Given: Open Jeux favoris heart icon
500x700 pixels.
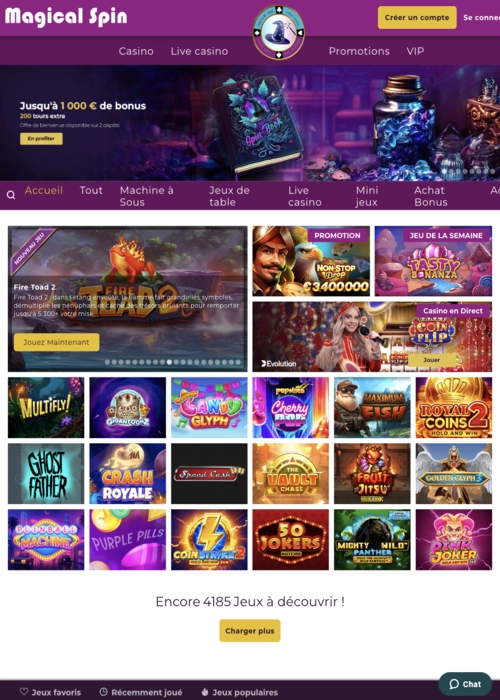Looking at the screenshot, I should (x=24, y=692).
